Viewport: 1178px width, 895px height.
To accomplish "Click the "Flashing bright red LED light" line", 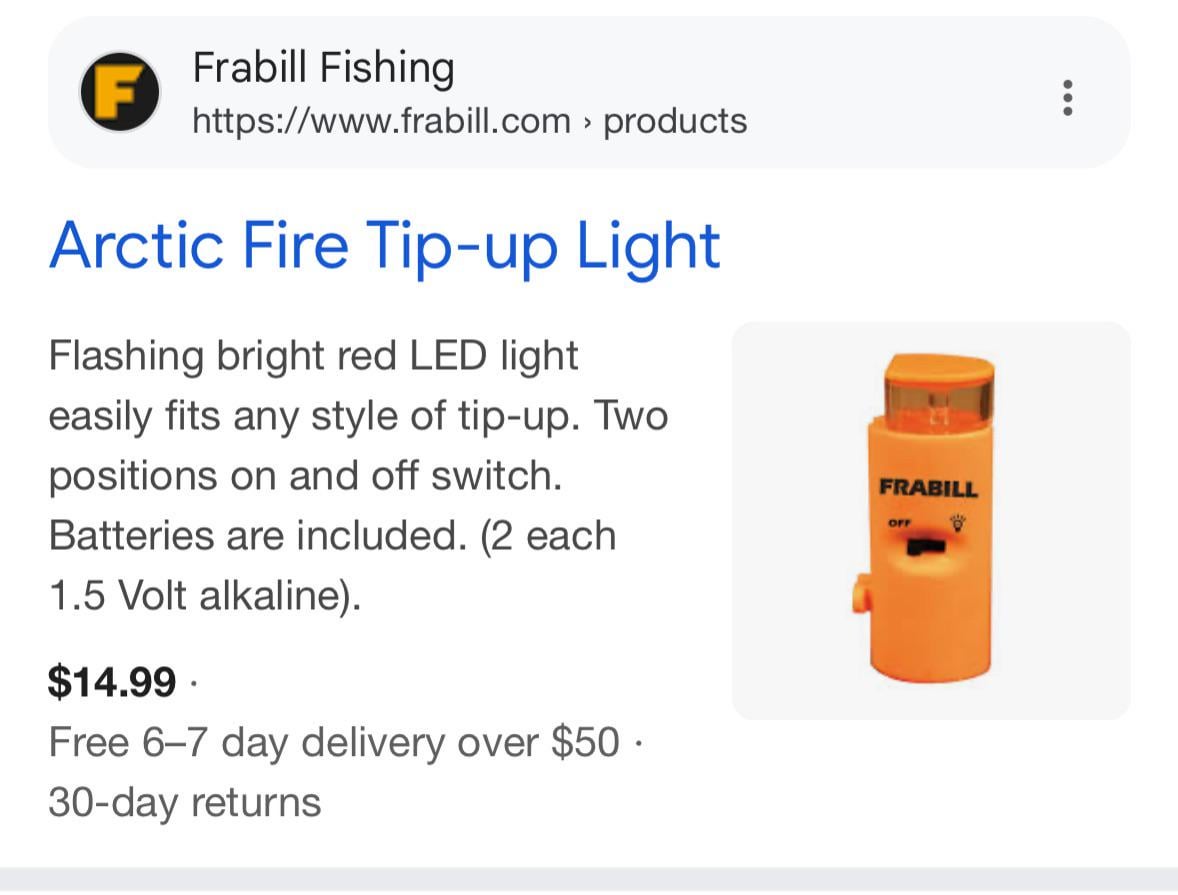I will (313, 356).
